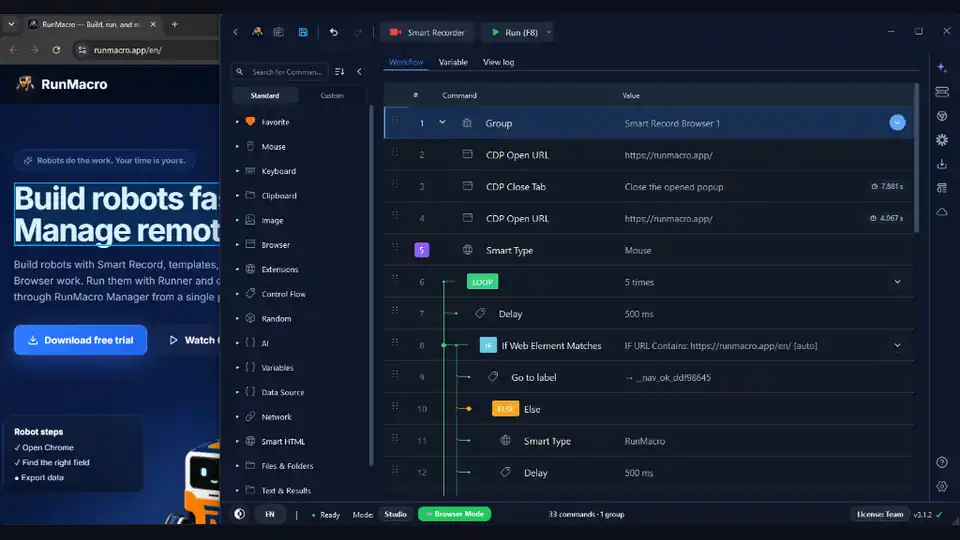Click the back arrow in RunMacro toolbar
Viewport: 960px width, 540px height.
236,32
